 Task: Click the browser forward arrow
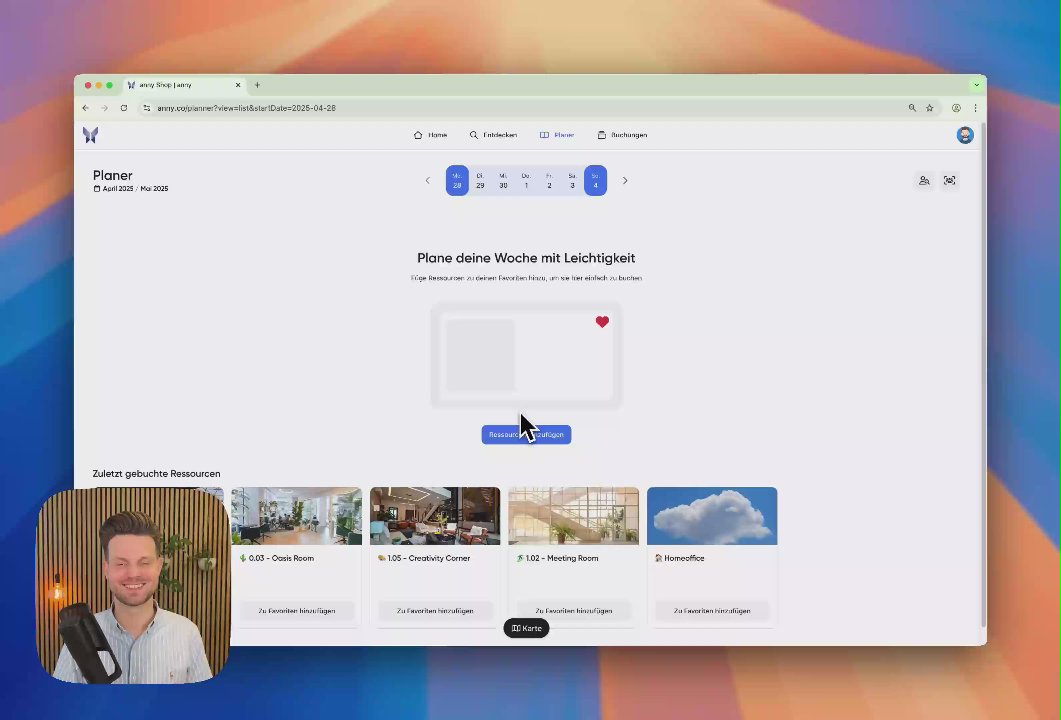104,108
